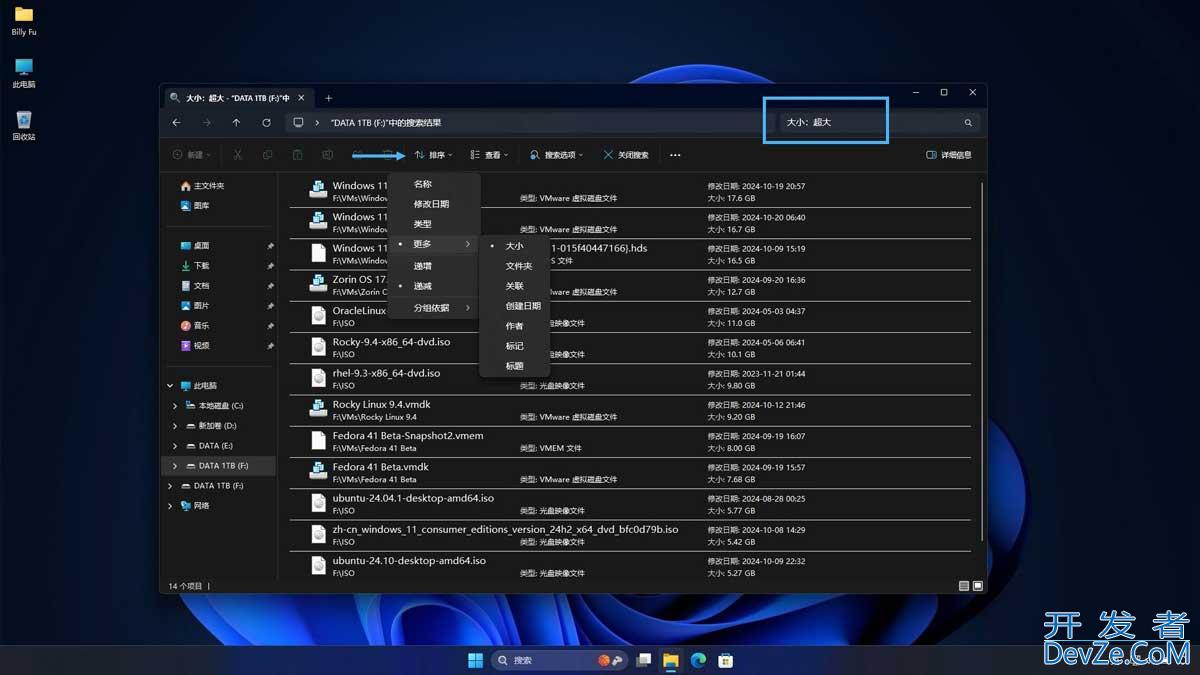Unpin 图片 using its pin icon
Viewport: 1200px width, 675px height.
click(270, 306)
